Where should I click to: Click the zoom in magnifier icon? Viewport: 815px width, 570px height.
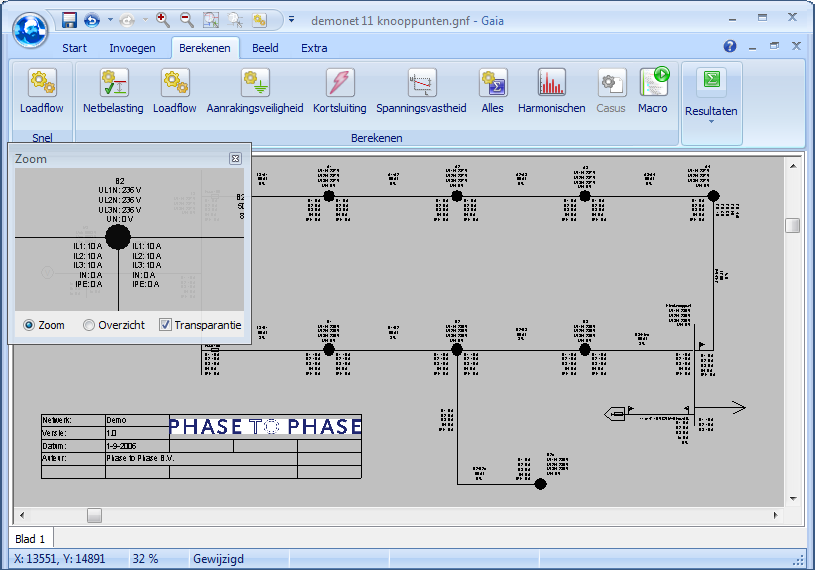pyautogui.click(x=163, y=19)
